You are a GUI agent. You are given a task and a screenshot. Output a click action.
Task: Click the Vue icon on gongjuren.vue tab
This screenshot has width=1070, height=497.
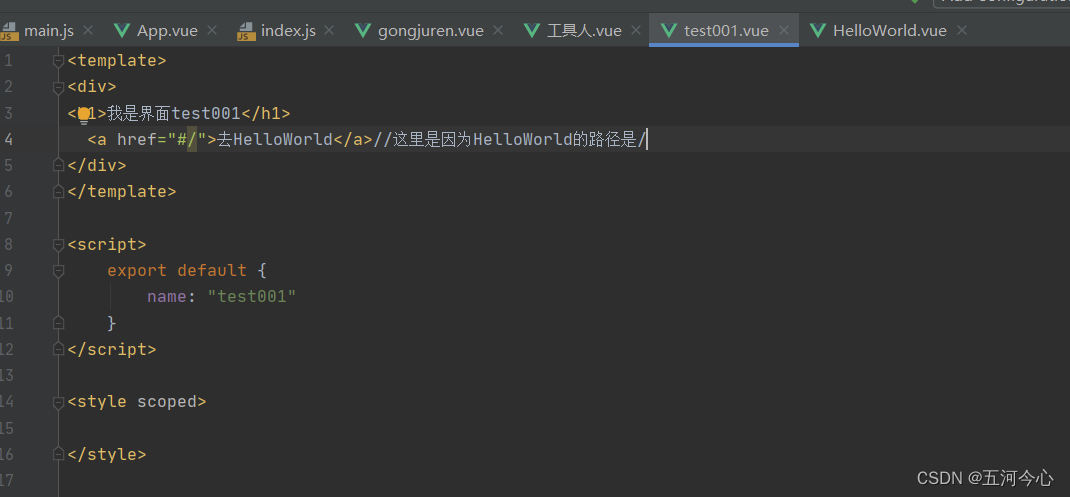[363, 31]
